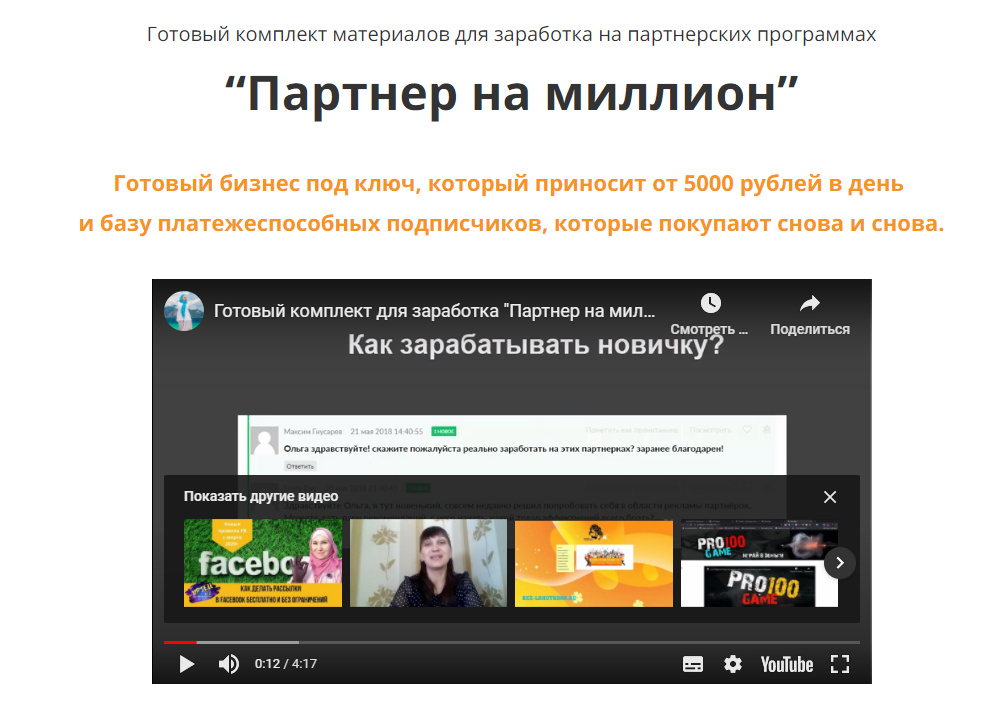
Task: Open the suggested video with woman speaking
Action: click(428, 563)
